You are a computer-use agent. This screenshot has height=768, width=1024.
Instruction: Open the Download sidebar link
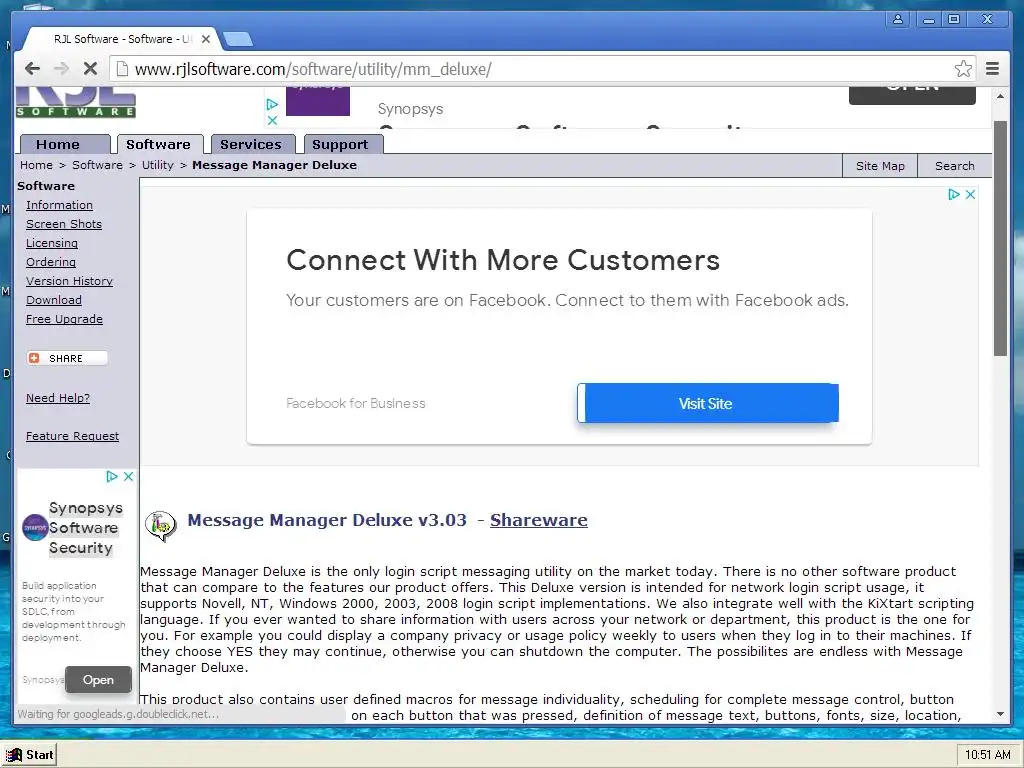pos(54,300)
